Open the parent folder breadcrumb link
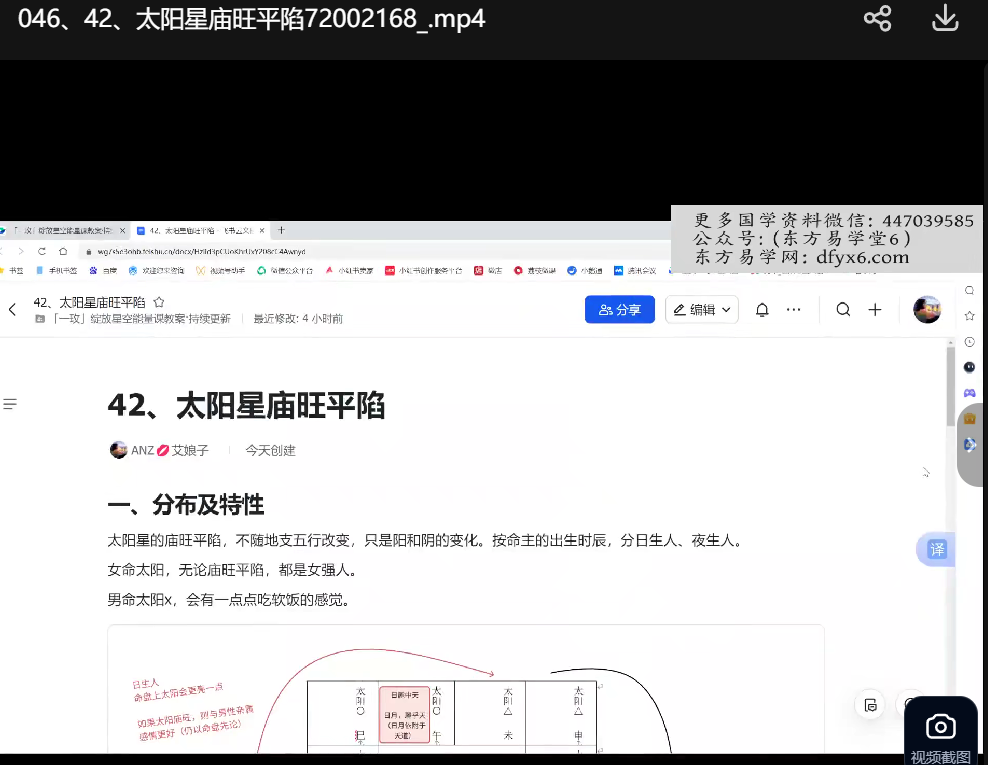988x765 pixels. (140, 319)
